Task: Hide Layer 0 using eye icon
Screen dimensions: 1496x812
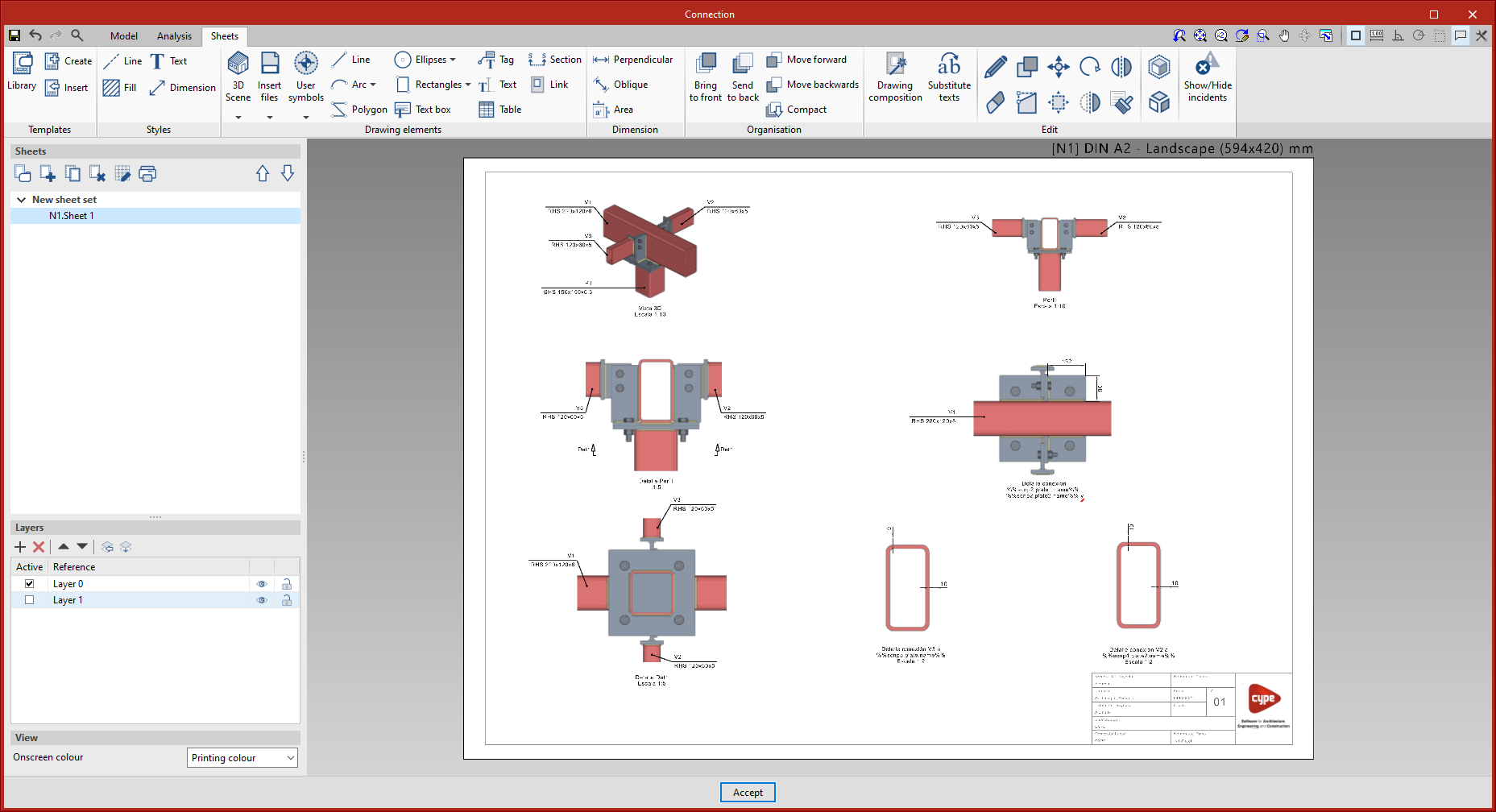Action: 262,584
